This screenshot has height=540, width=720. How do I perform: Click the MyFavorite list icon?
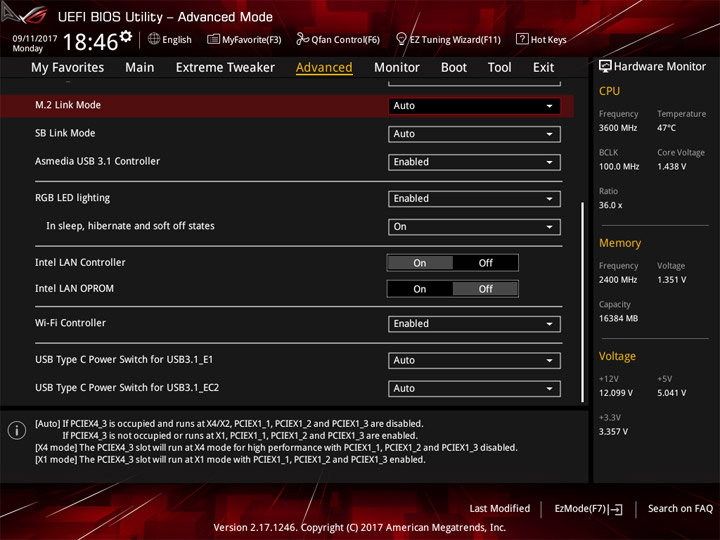(x=213, y=39)
